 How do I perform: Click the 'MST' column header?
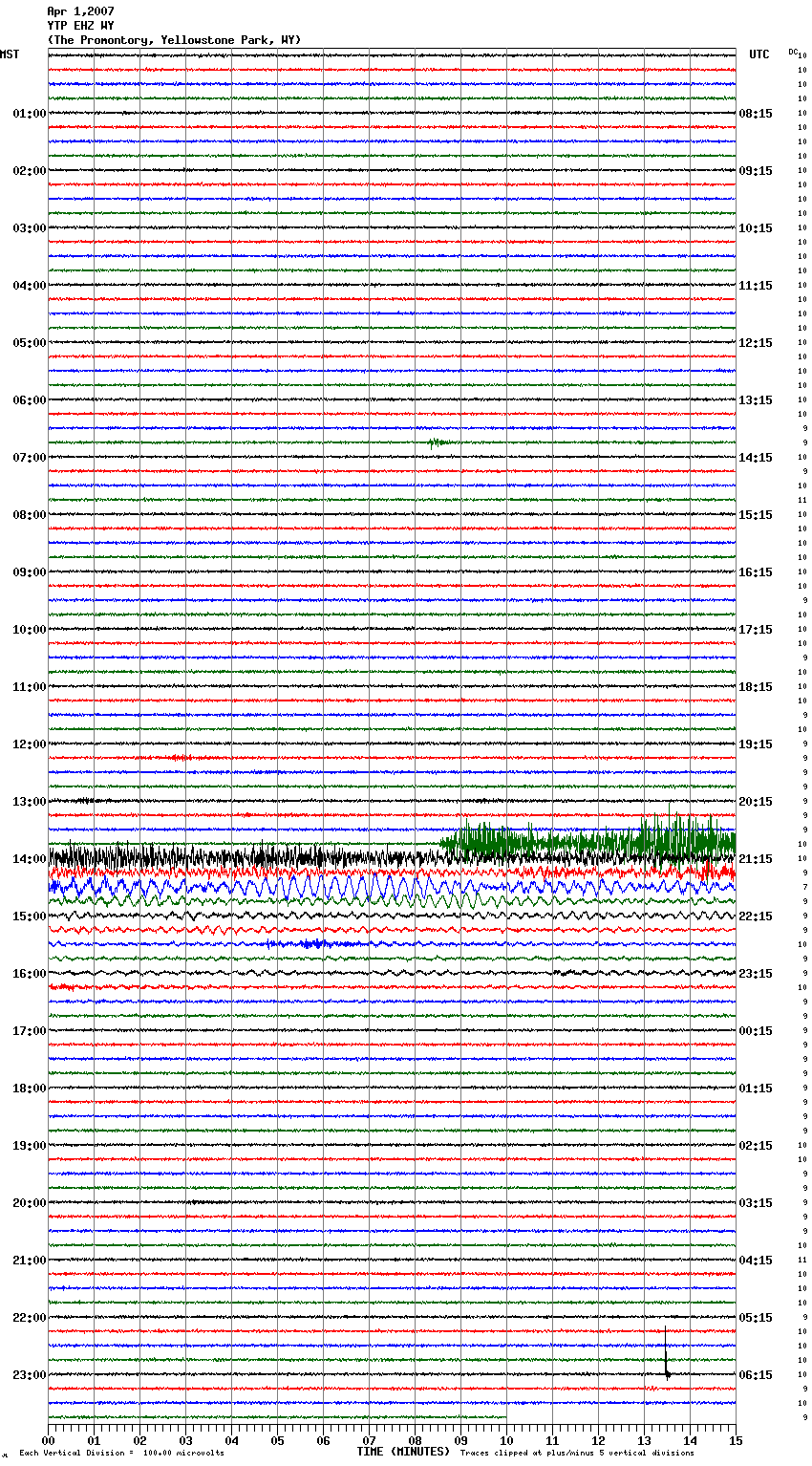[10, 54]
